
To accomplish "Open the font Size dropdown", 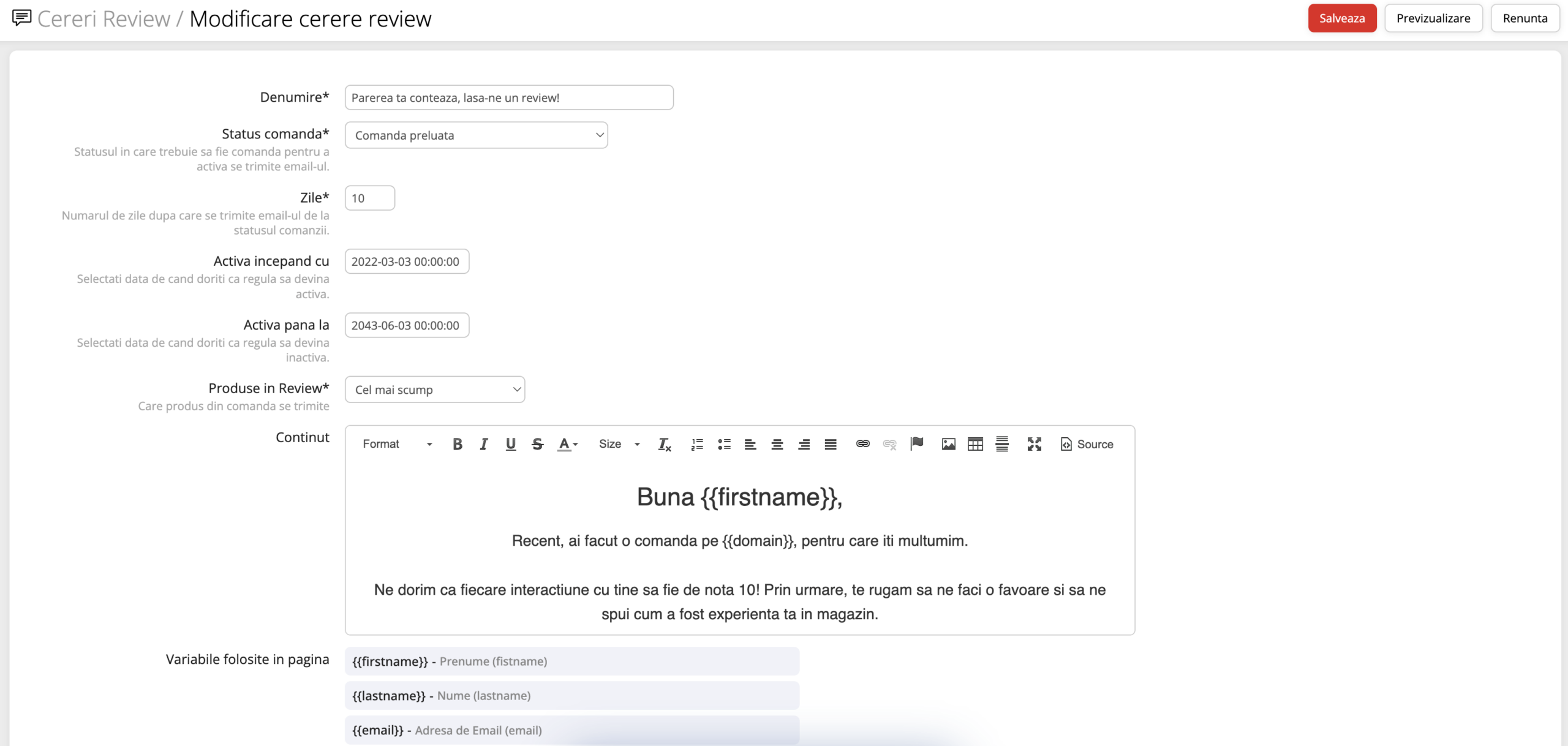I will tap(619, 444).
